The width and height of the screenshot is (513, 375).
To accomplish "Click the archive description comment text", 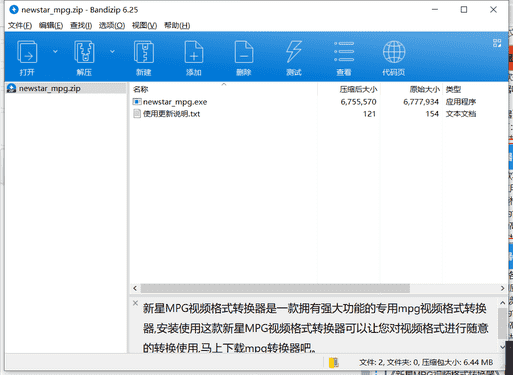I will [316, 328].
